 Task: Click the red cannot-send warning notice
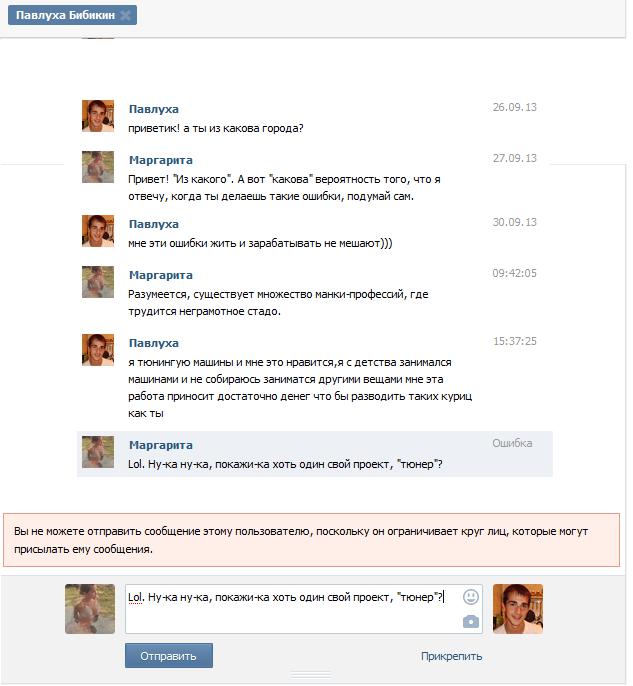click(x=311, y=541)
